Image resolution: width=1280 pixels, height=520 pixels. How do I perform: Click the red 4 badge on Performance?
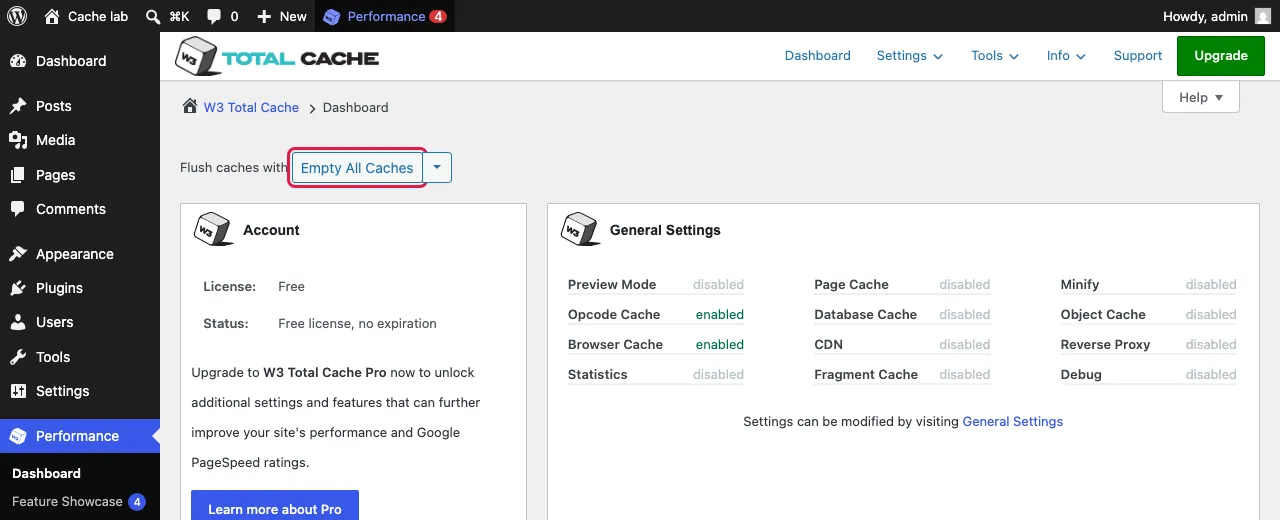click(x=438, y=16)
